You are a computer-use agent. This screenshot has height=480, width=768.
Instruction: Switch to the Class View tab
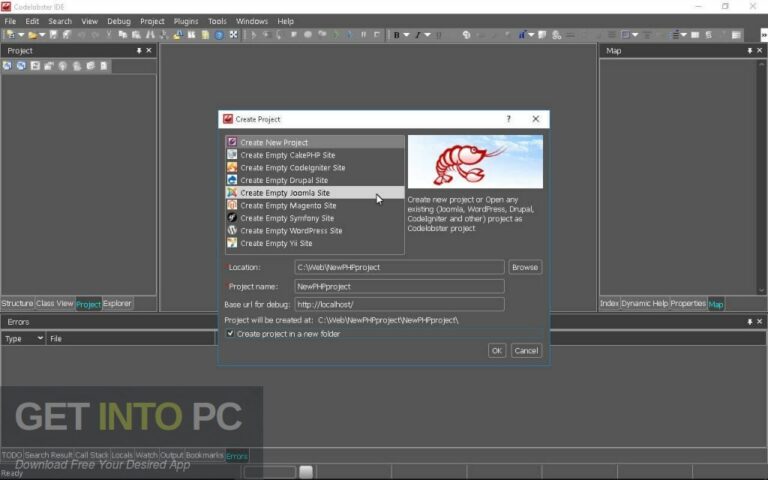pyautogui.click(x=54, y=304)
